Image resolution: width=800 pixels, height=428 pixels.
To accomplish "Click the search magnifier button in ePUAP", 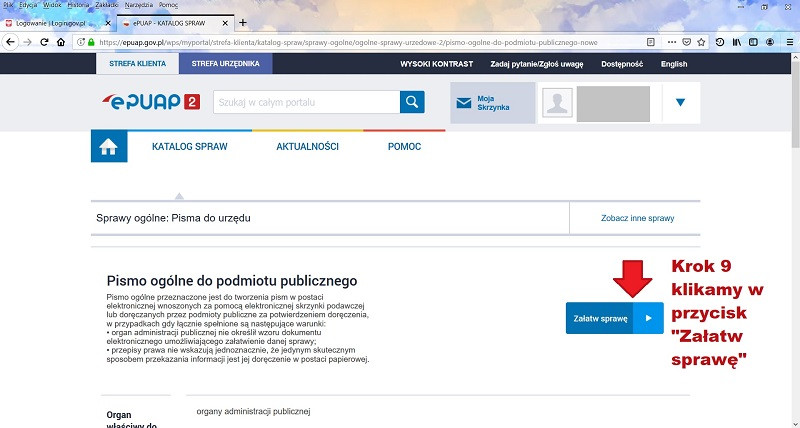I will click(x=412, y=103).
